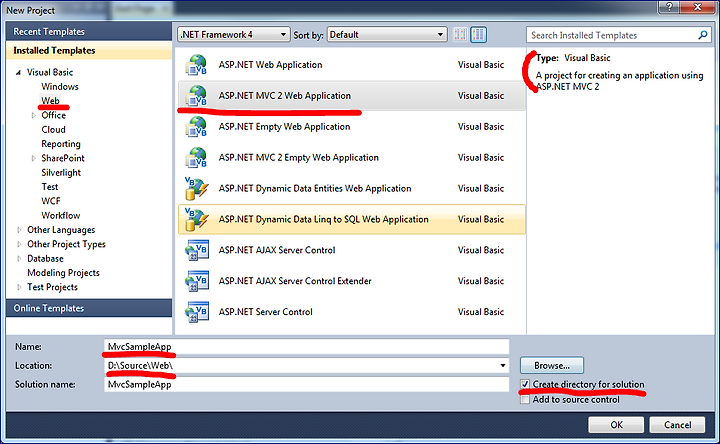The width and height of the screenshot is (720, 444).
Task: Click the ASP.NET Web Application template icon
Action: click(197, 65)
